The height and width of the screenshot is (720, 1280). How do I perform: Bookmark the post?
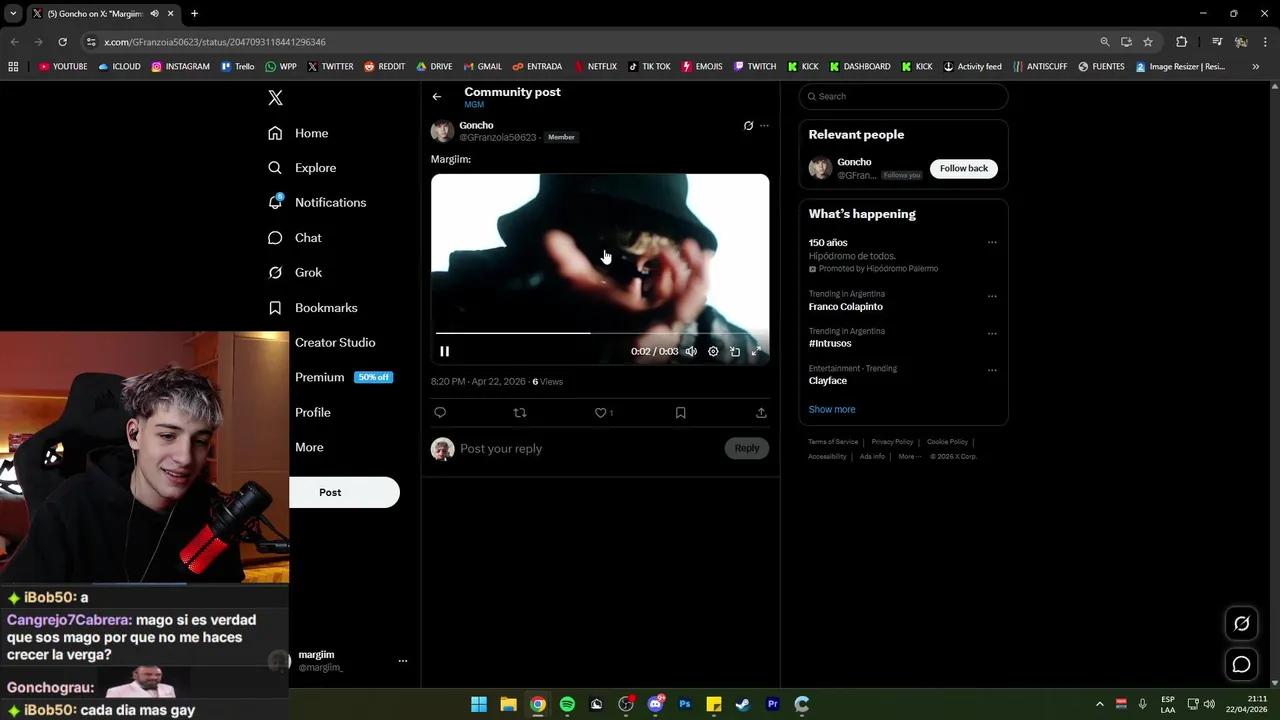(x=681, y=412)
